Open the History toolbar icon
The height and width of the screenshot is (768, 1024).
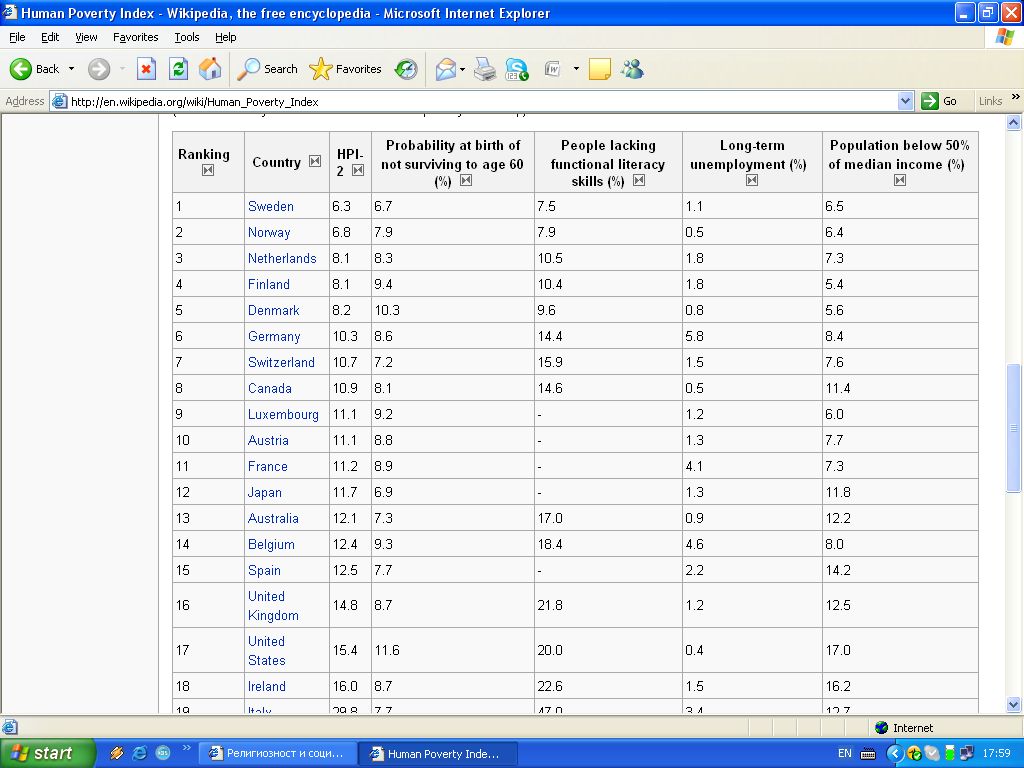(406, 69)
